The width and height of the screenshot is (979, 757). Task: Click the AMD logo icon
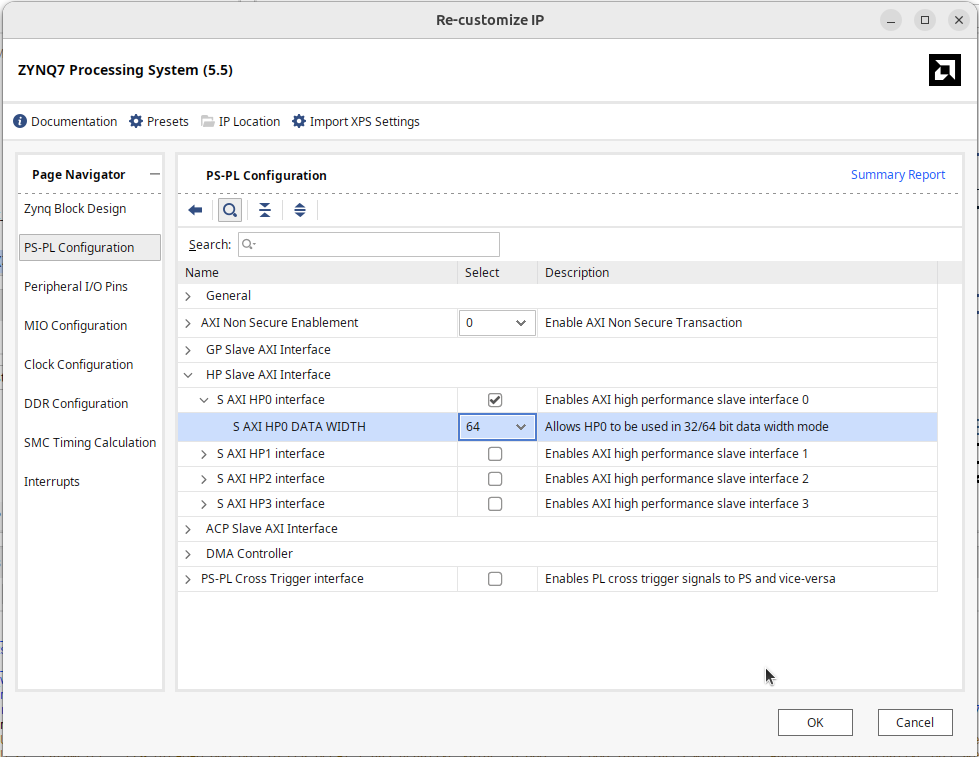(944, 70)
